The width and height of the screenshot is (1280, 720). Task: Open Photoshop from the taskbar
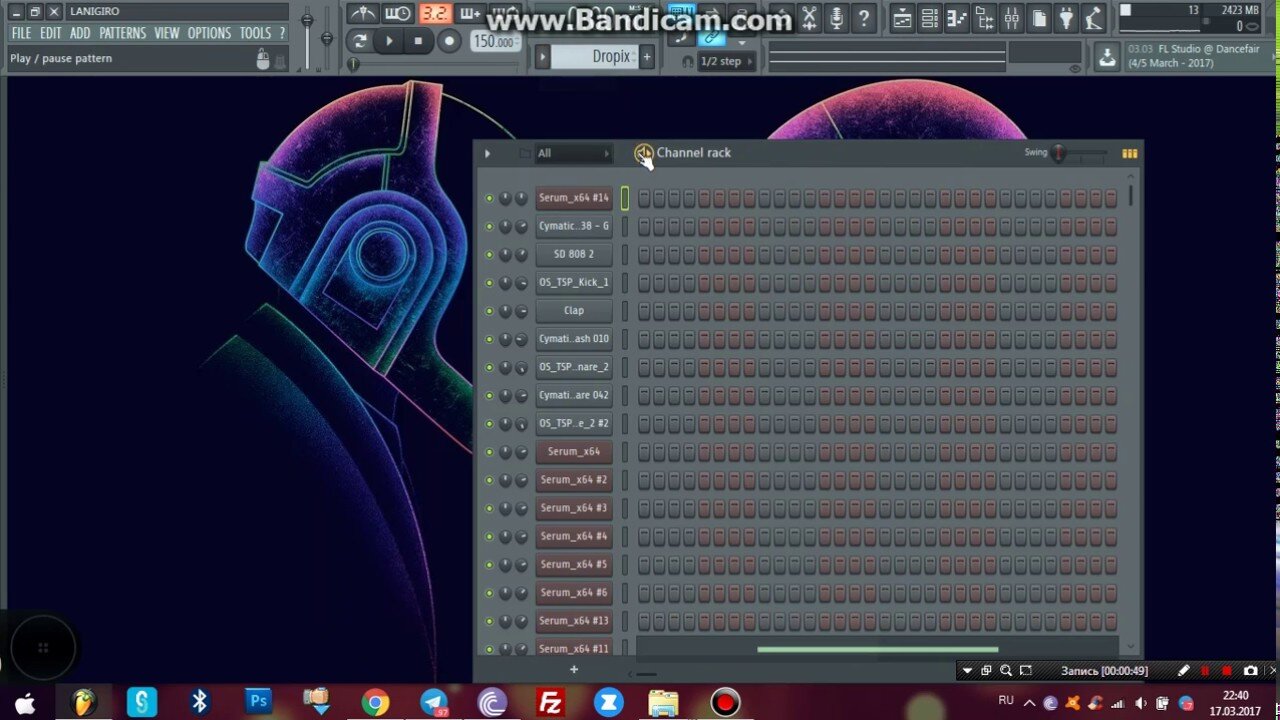(259, 702)
